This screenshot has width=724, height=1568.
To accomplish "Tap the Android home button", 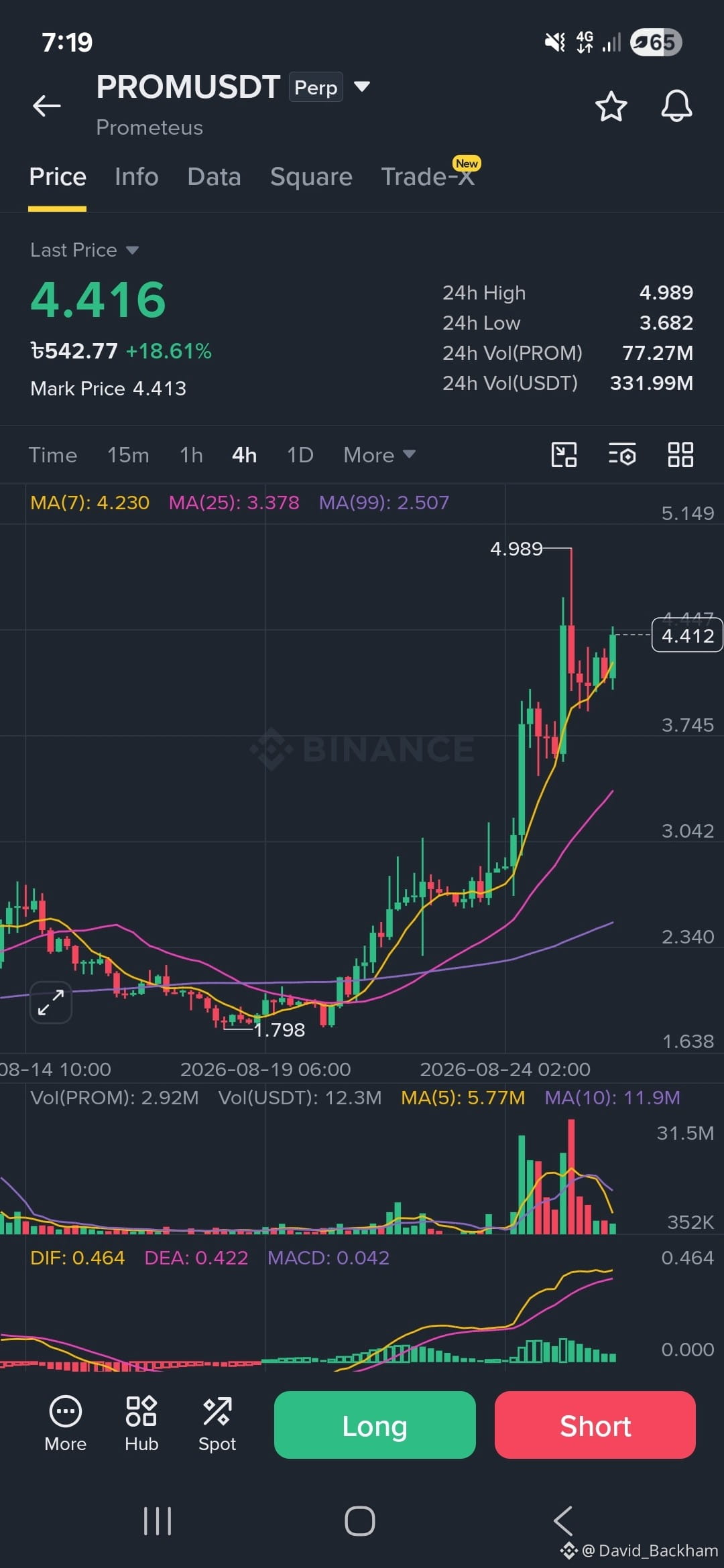I will [360, 1521].
